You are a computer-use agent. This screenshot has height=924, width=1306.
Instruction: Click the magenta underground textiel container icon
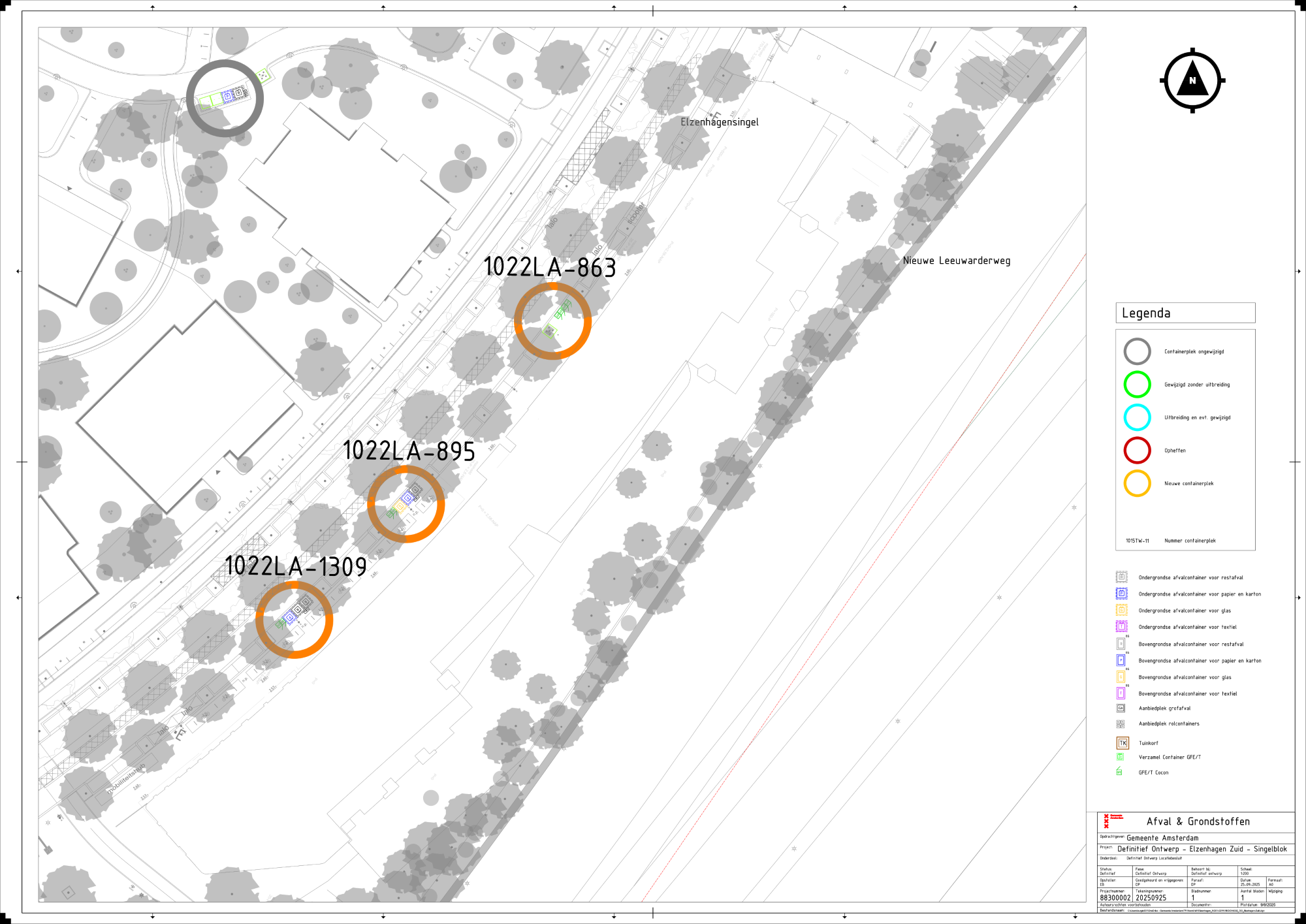click(1121, 626)
